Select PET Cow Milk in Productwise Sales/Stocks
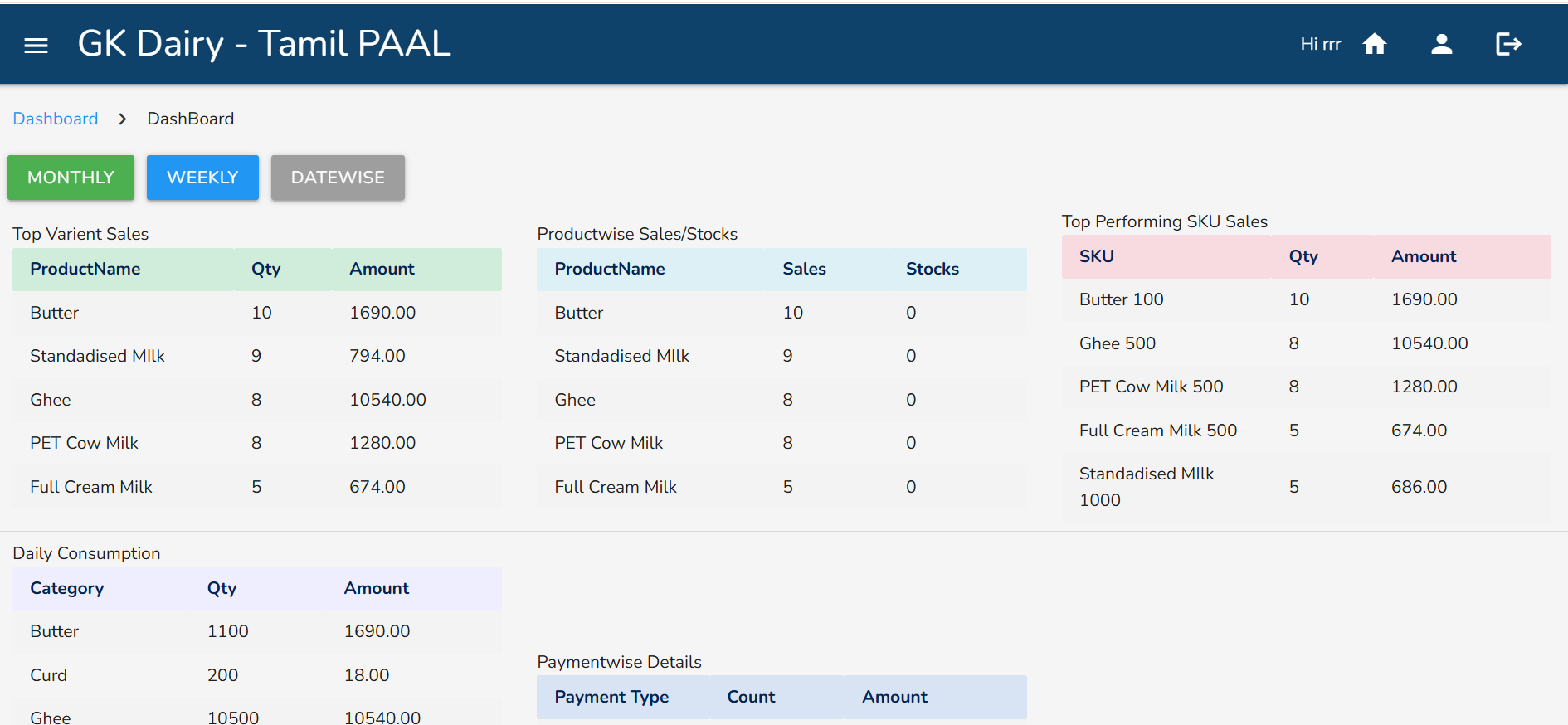This screenshot has height=725, width=1568. (x=609, y=443)
